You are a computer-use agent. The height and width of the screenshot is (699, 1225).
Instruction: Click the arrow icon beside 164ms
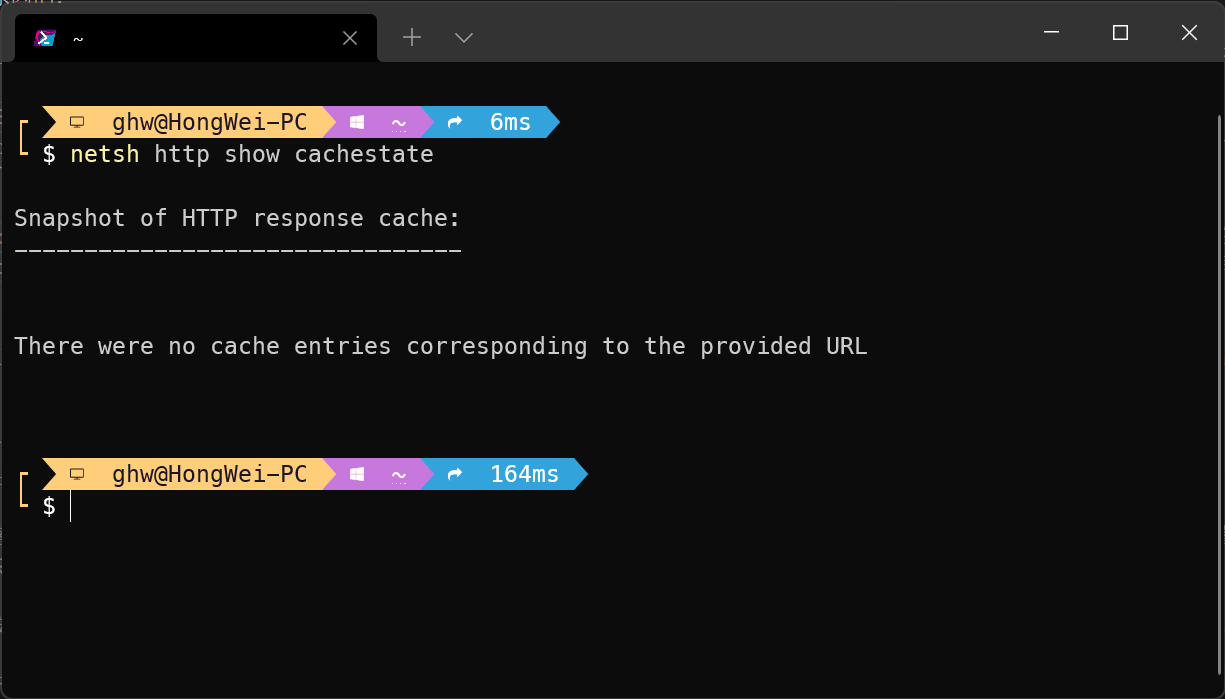pyautogui.click(x=455, y=474)
